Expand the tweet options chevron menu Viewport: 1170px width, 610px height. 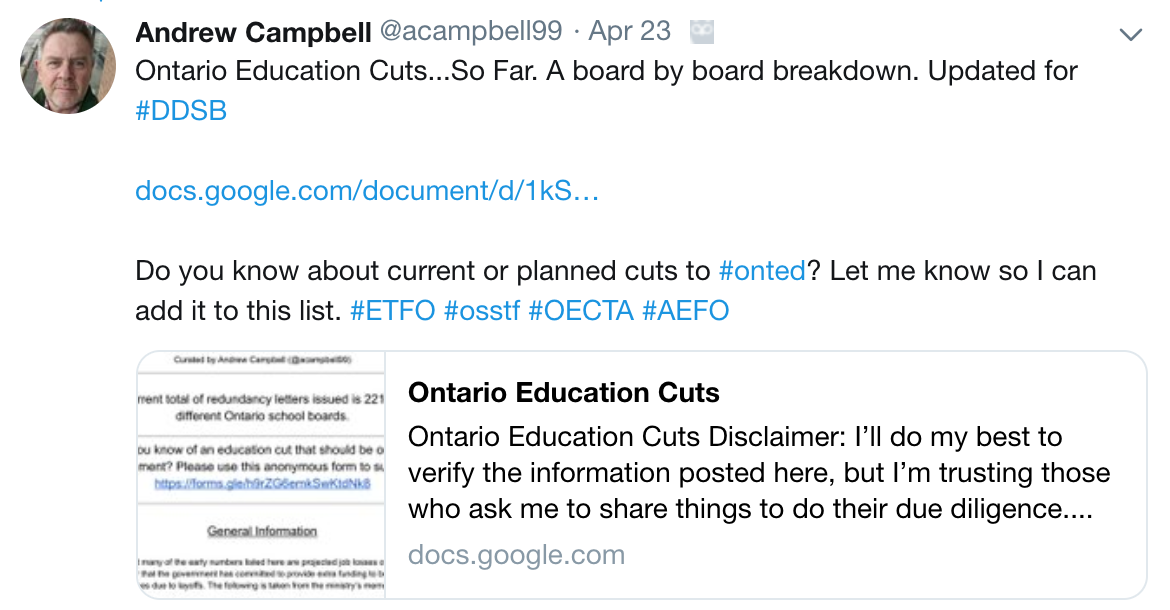coord(1130,35)
